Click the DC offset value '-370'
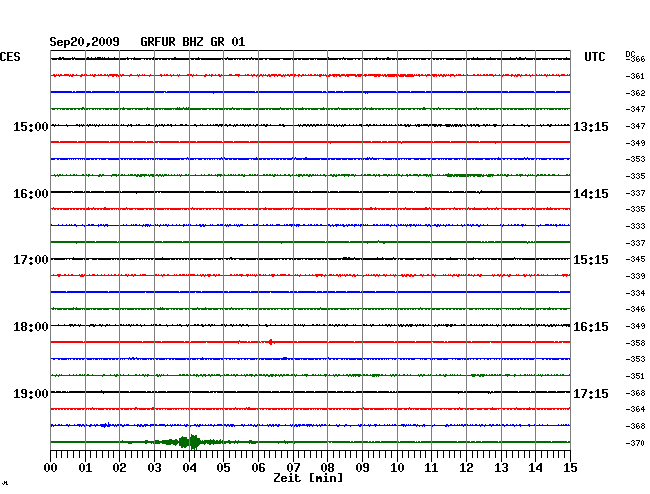The image size is (650, 494). click(x=635, y=443)
